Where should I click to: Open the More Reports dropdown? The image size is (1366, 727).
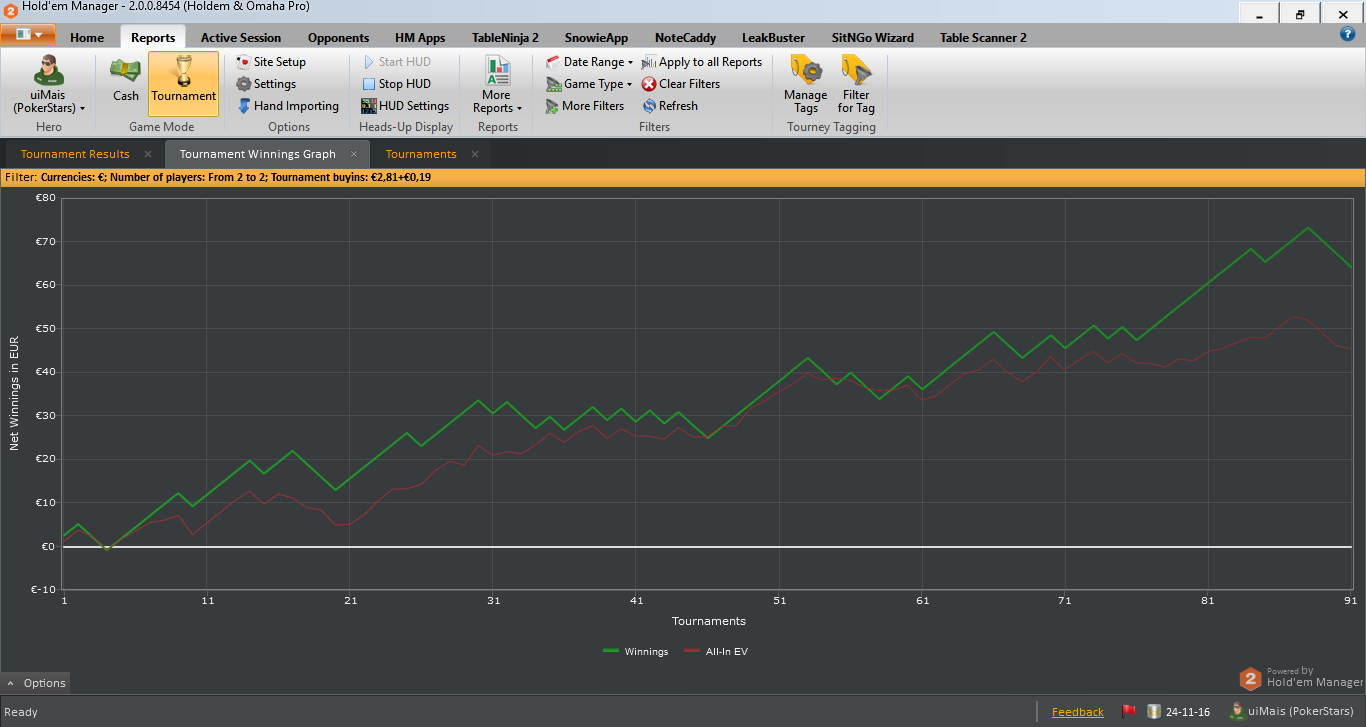[497, 85]
